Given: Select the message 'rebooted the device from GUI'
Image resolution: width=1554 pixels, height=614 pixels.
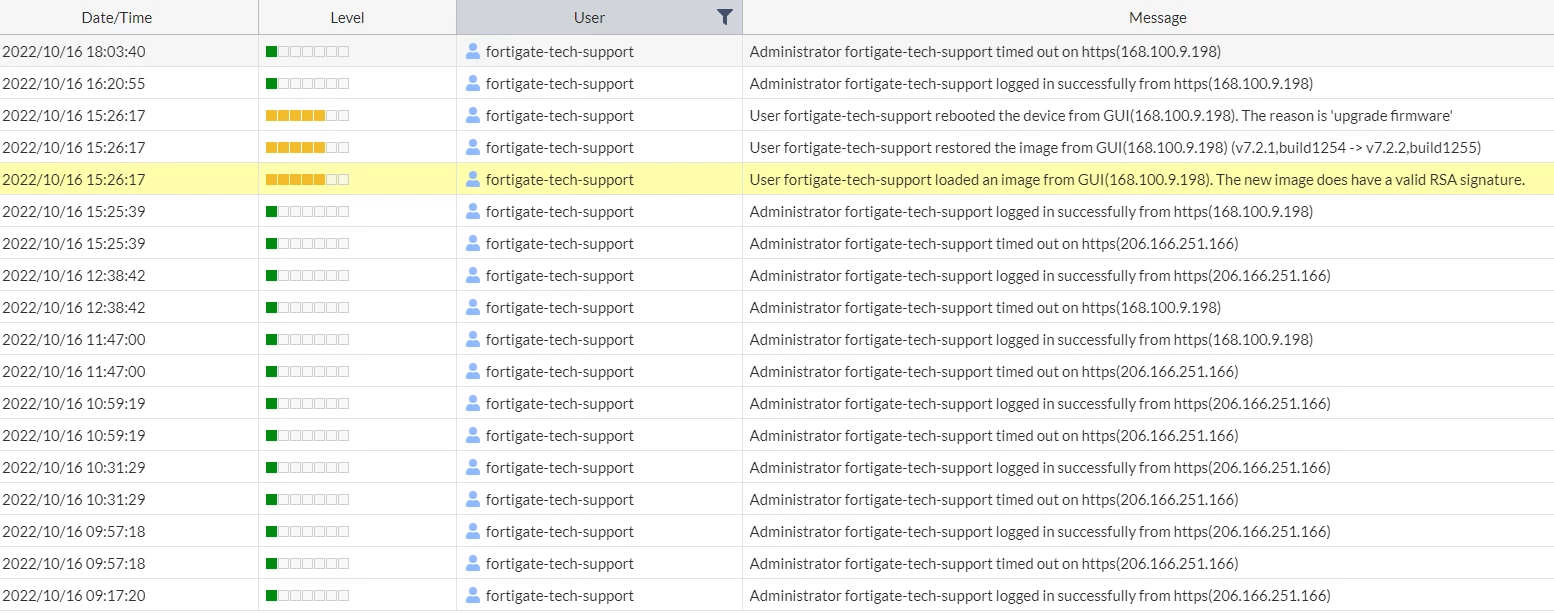Looking at the screenshot, I should click(x=1101, y=115).
